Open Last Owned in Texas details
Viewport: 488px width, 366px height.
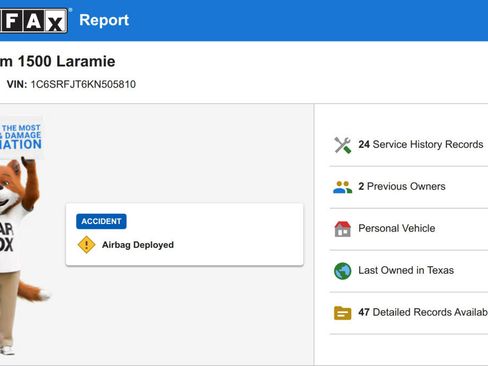[409, 271]
